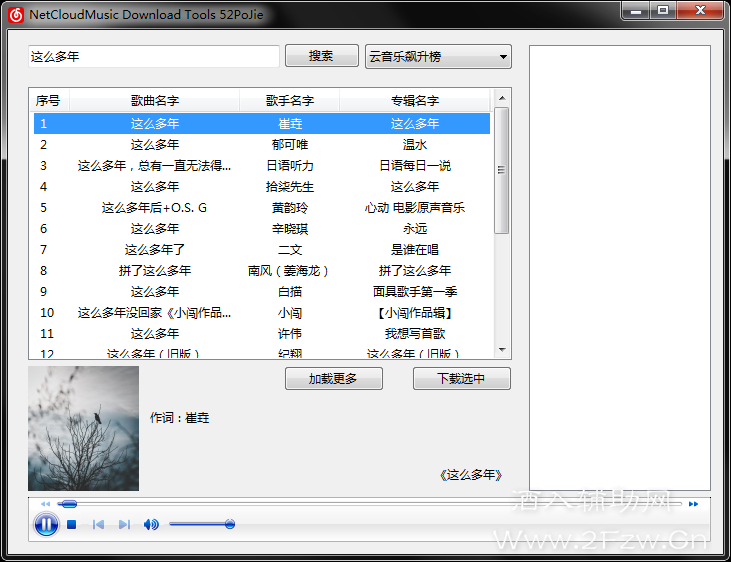Select song 这么多年后+O.S. G

click(x=154, y=208)
